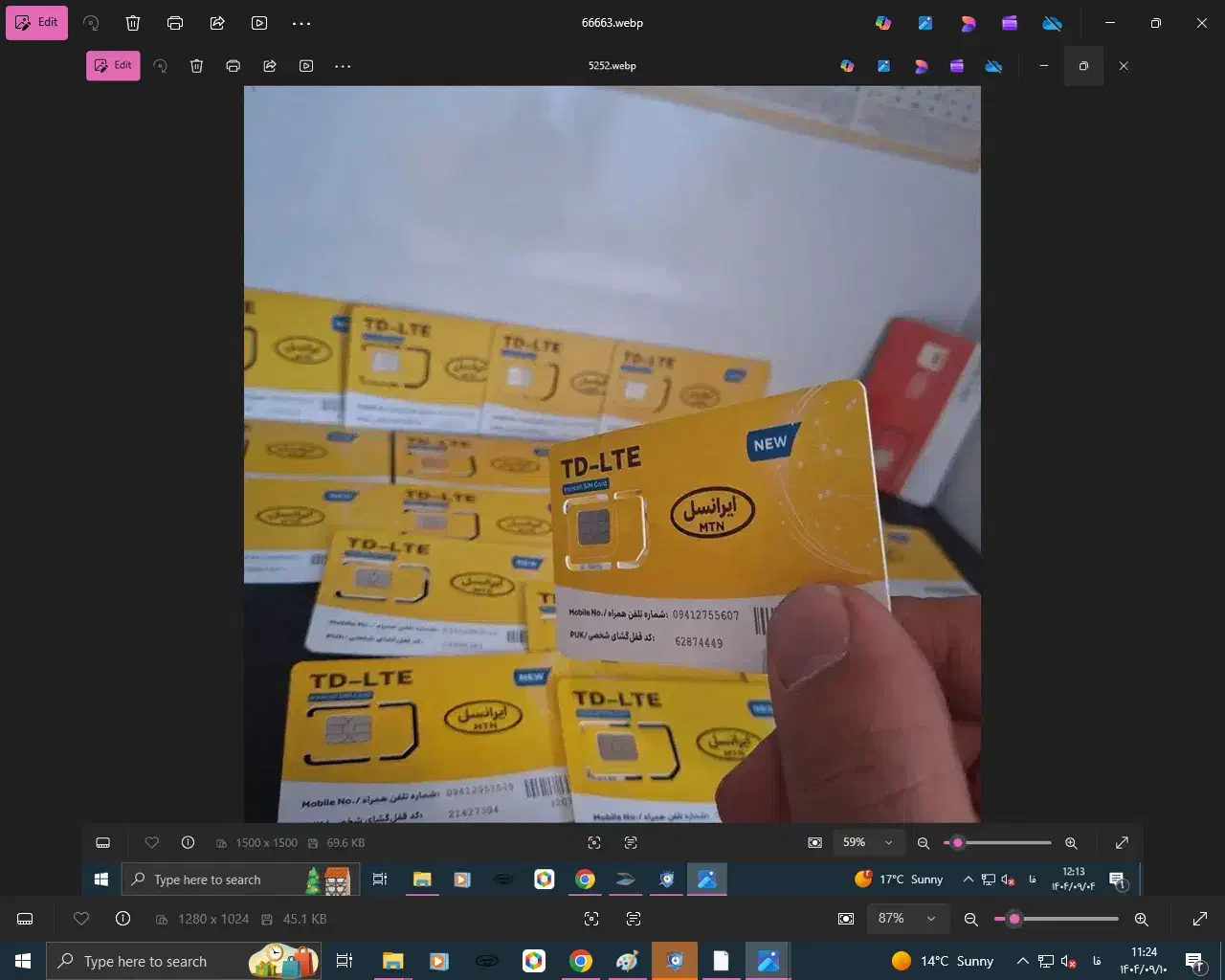Open Microsoft Designer icon in outermost title bar
The width and height of the screenshot is (1225, 980).
point(968,23)
